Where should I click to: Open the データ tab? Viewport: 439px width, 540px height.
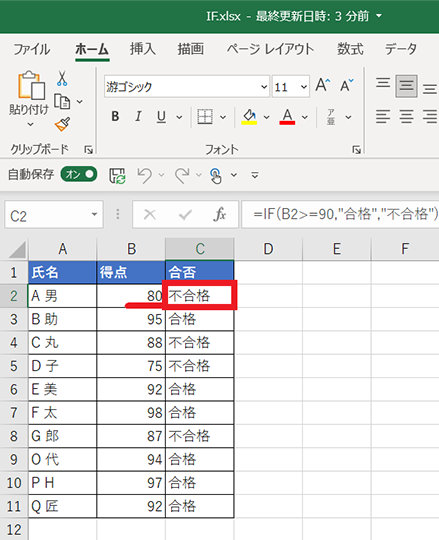pyautogui.click(x=401, y=49)
